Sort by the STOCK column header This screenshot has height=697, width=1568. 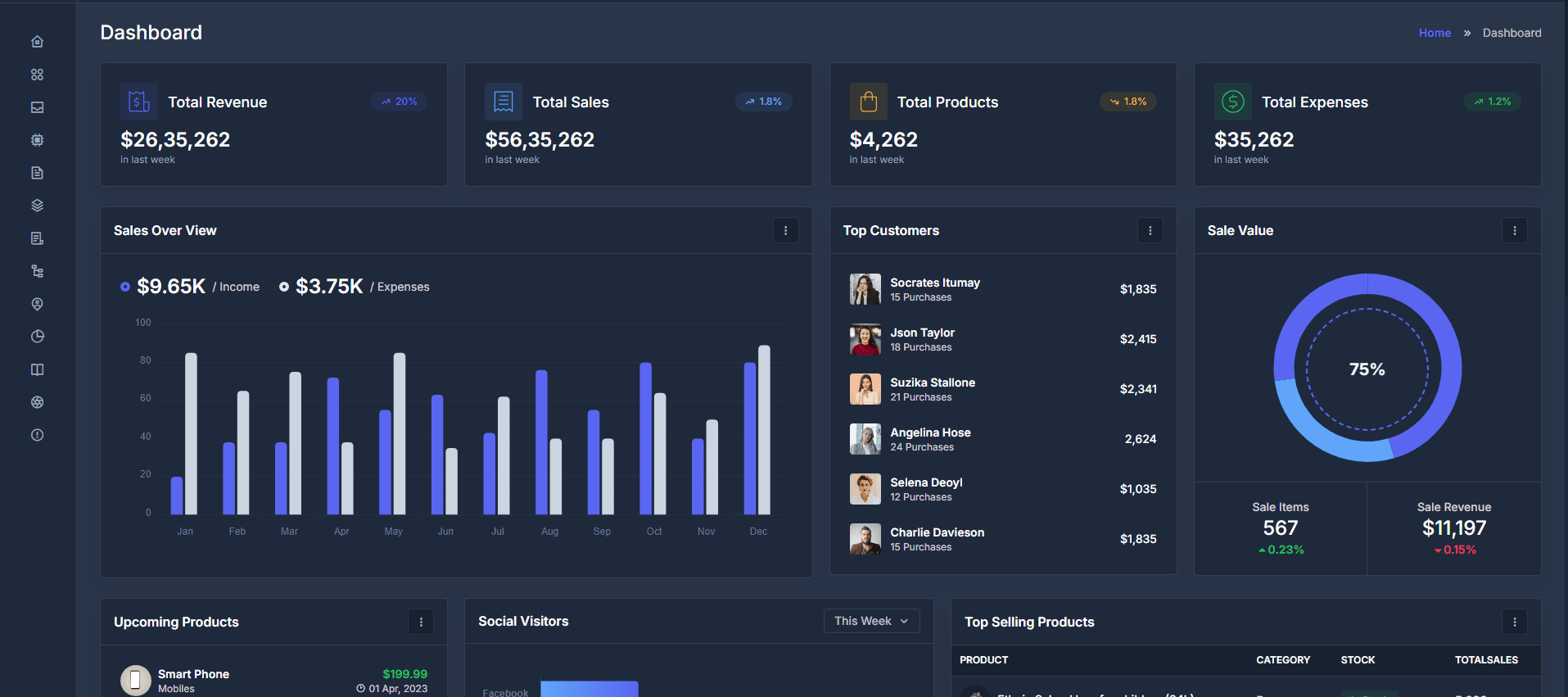tap(1358, 660)
